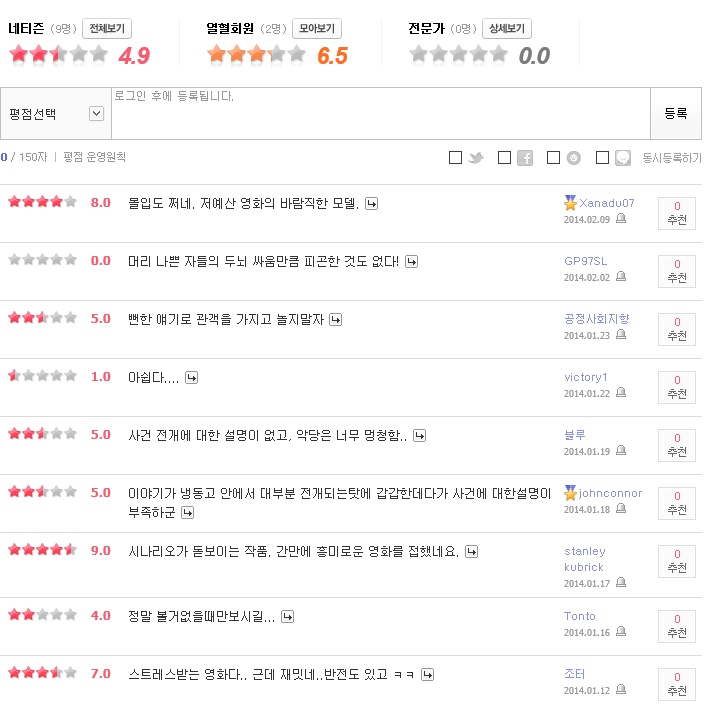Recommend Xanadu07's review with 추천

[677, 213]
